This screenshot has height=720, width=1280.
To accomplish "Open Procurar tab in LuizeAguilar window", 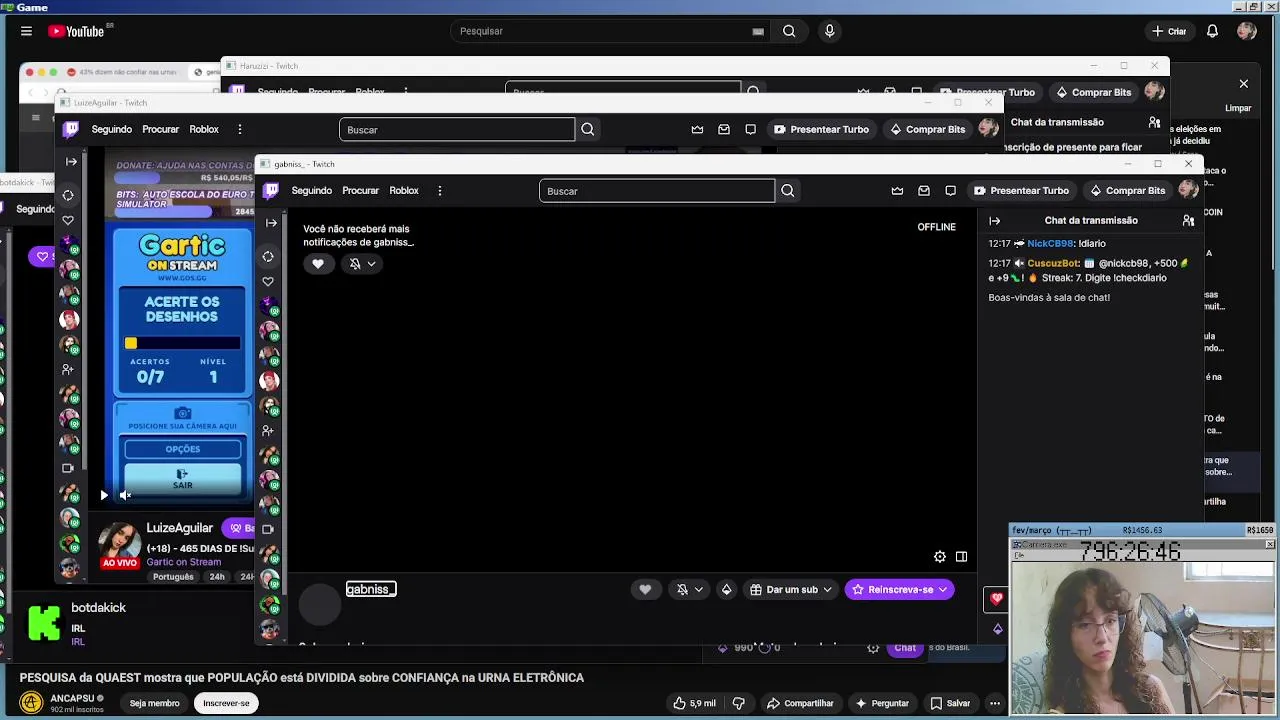I will coord(160,129).
